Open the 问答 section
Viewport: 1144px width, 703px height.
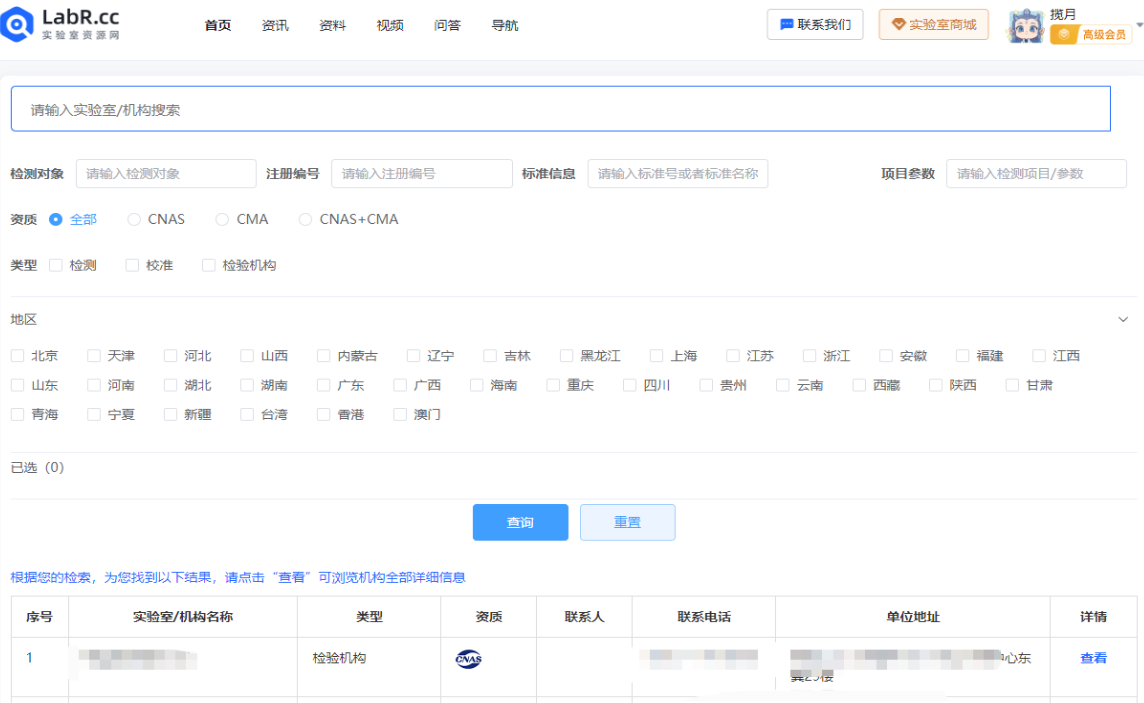coord(447,25)
